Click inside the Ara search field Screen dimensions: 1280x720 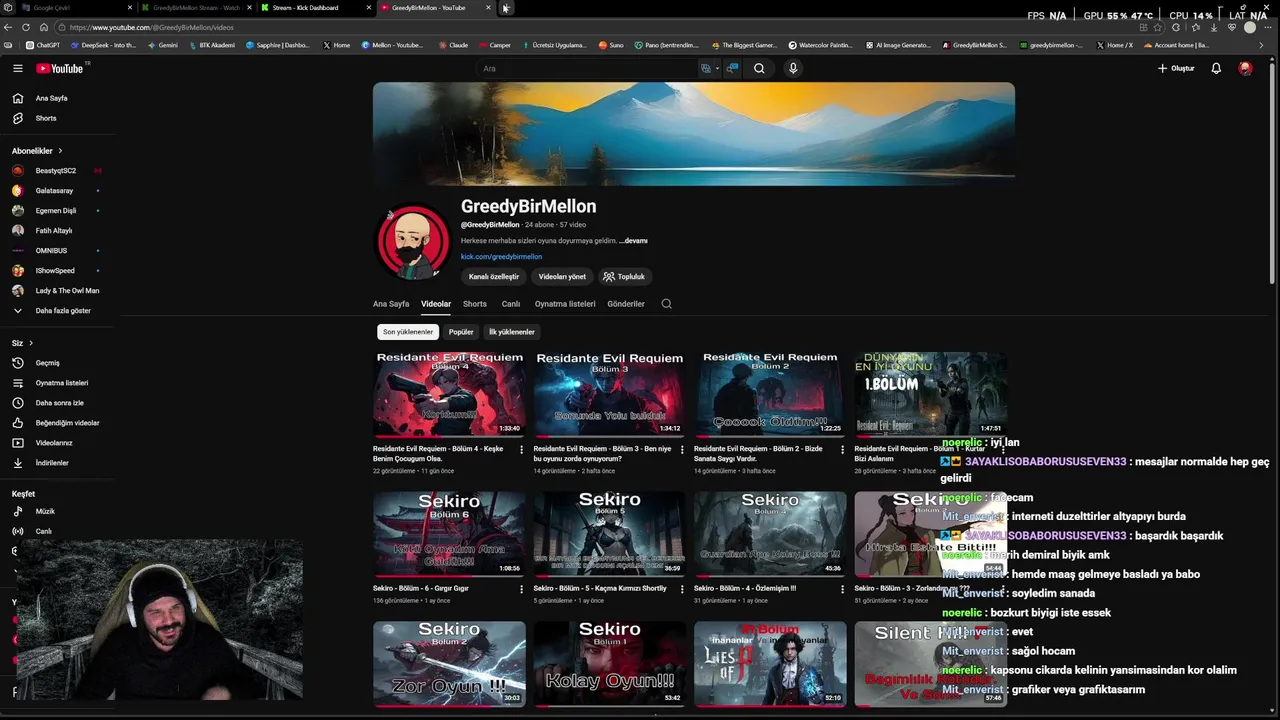(585, 68)
